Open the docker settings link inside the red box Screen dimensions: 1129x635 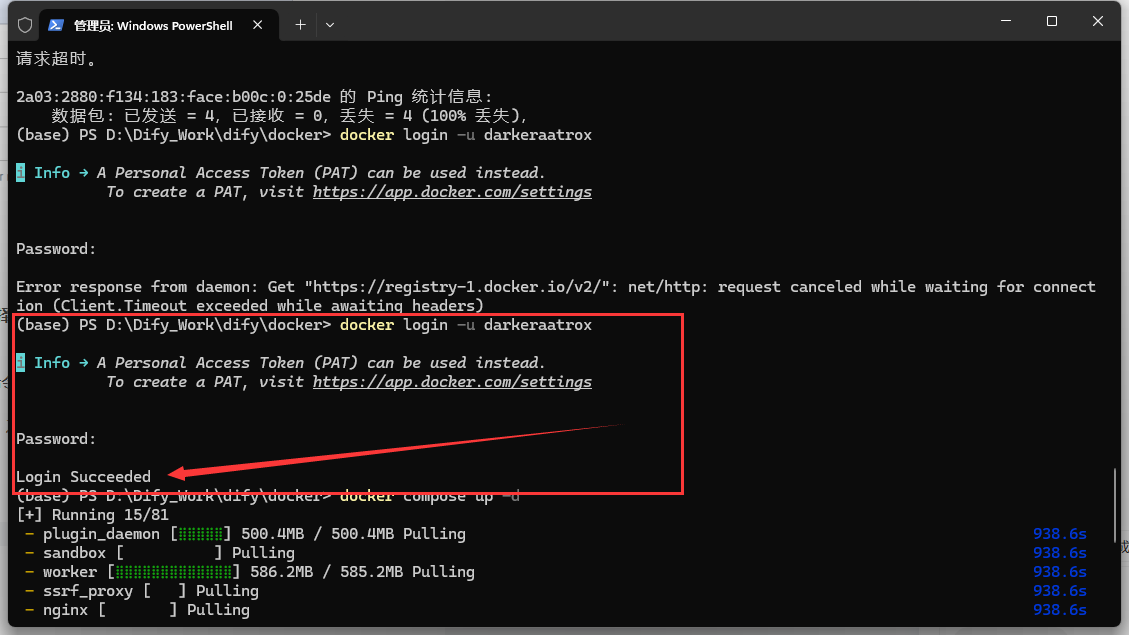pyautogui.click(x=452, y=381)
